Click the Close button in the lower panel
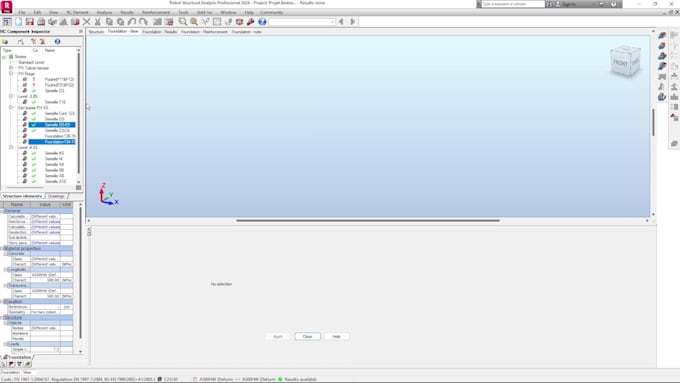680x383 pixels. pyautogui.click(x=307, y=337)
